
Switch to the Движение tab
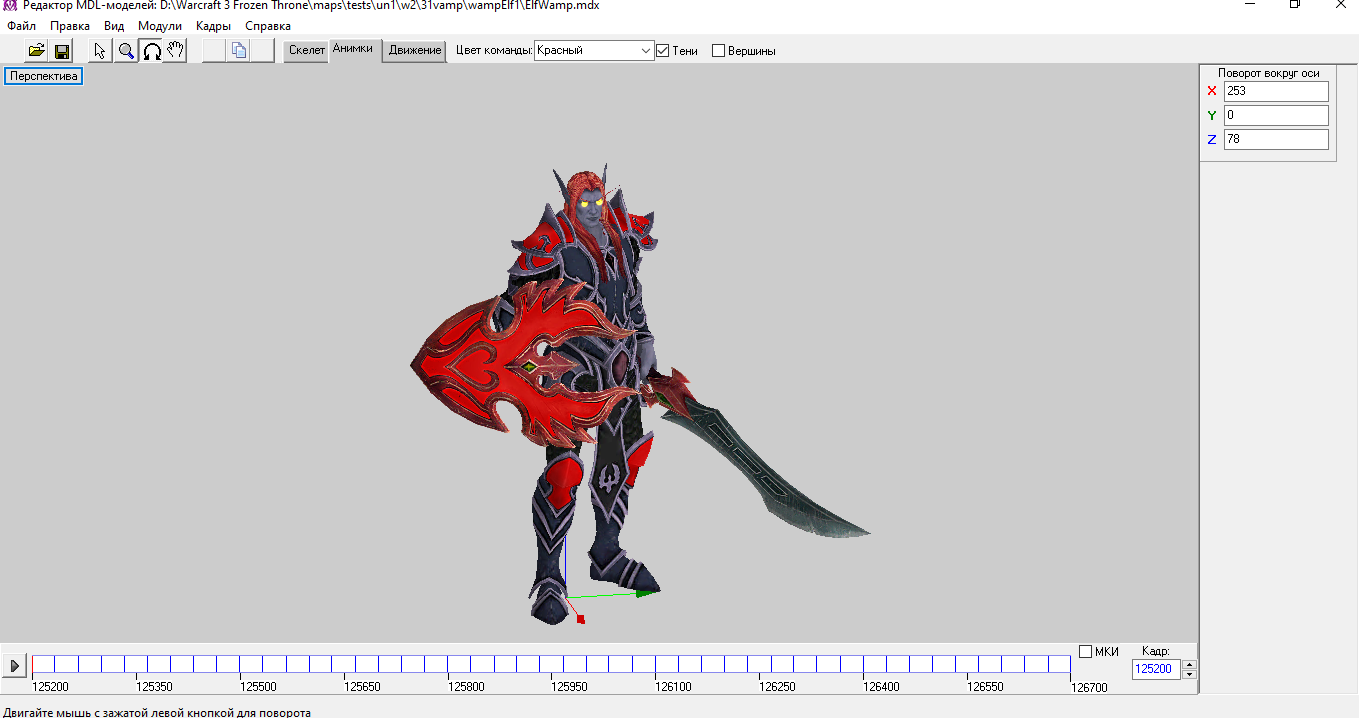click(415, 51)
